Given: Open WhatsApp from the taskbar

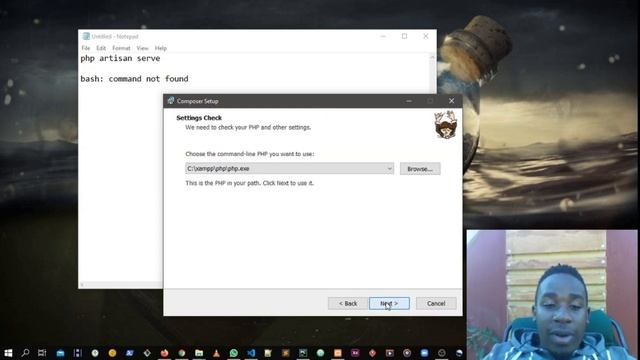Looking at the screenshot, I should pyautogui.click(x=234, y=353).
